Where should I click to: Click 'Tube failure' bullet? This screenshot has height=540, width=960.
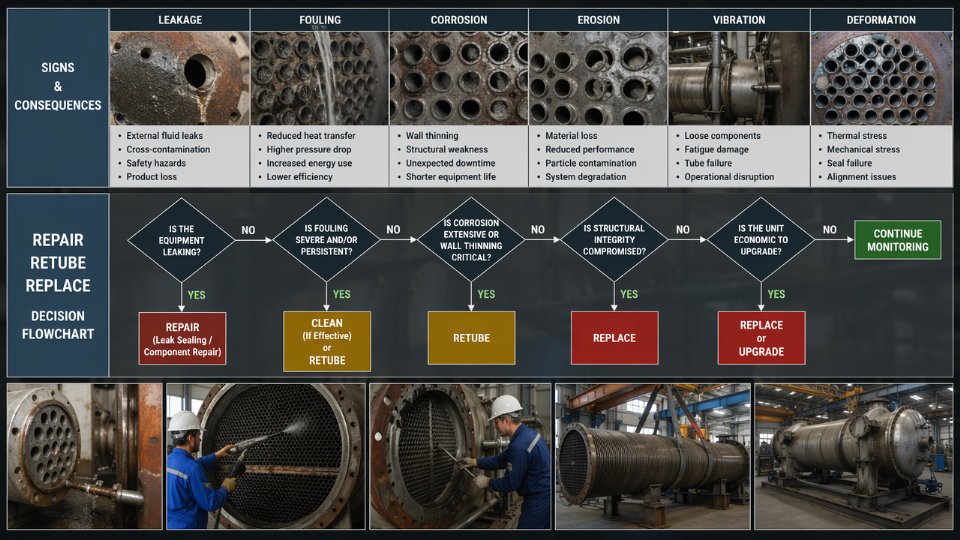[x=708, y=163]
